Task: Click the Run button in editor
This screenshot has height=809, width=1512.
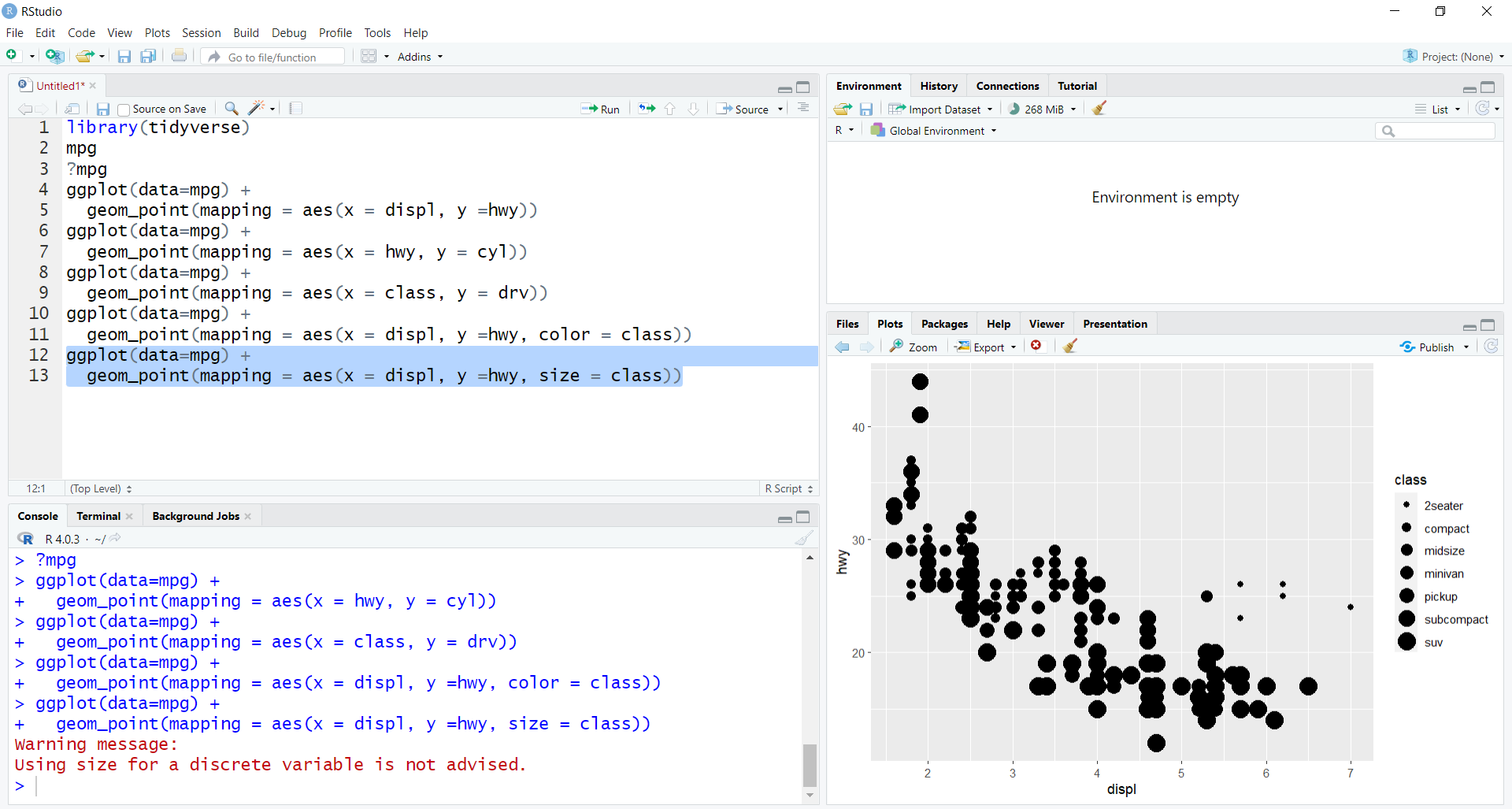Action: click(600, 109)
